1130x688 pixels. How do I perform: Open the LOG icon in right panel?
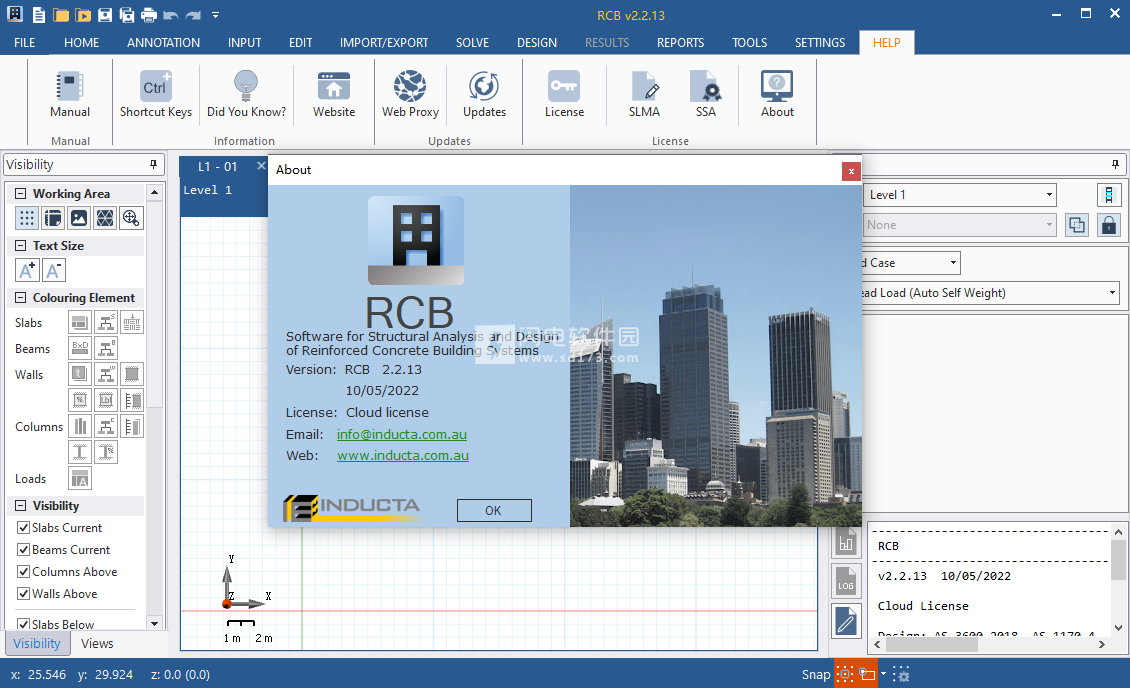tap(846, 581)
